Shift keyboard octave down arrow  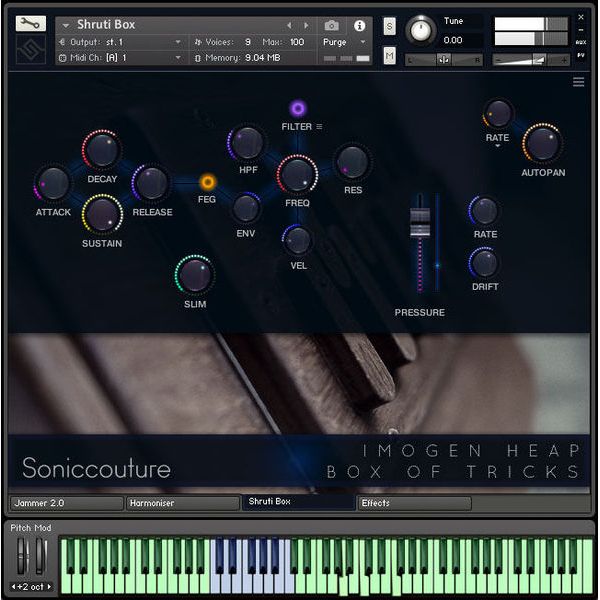pyautogui.click(x=13, y=586)
